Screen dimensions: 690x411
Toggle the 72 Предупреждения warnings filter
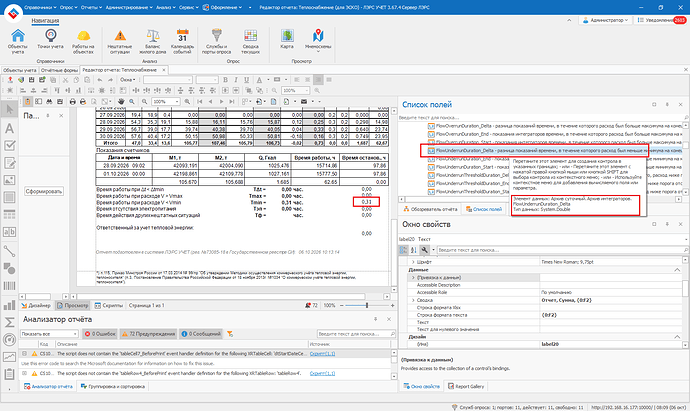[x=148, y=334]
